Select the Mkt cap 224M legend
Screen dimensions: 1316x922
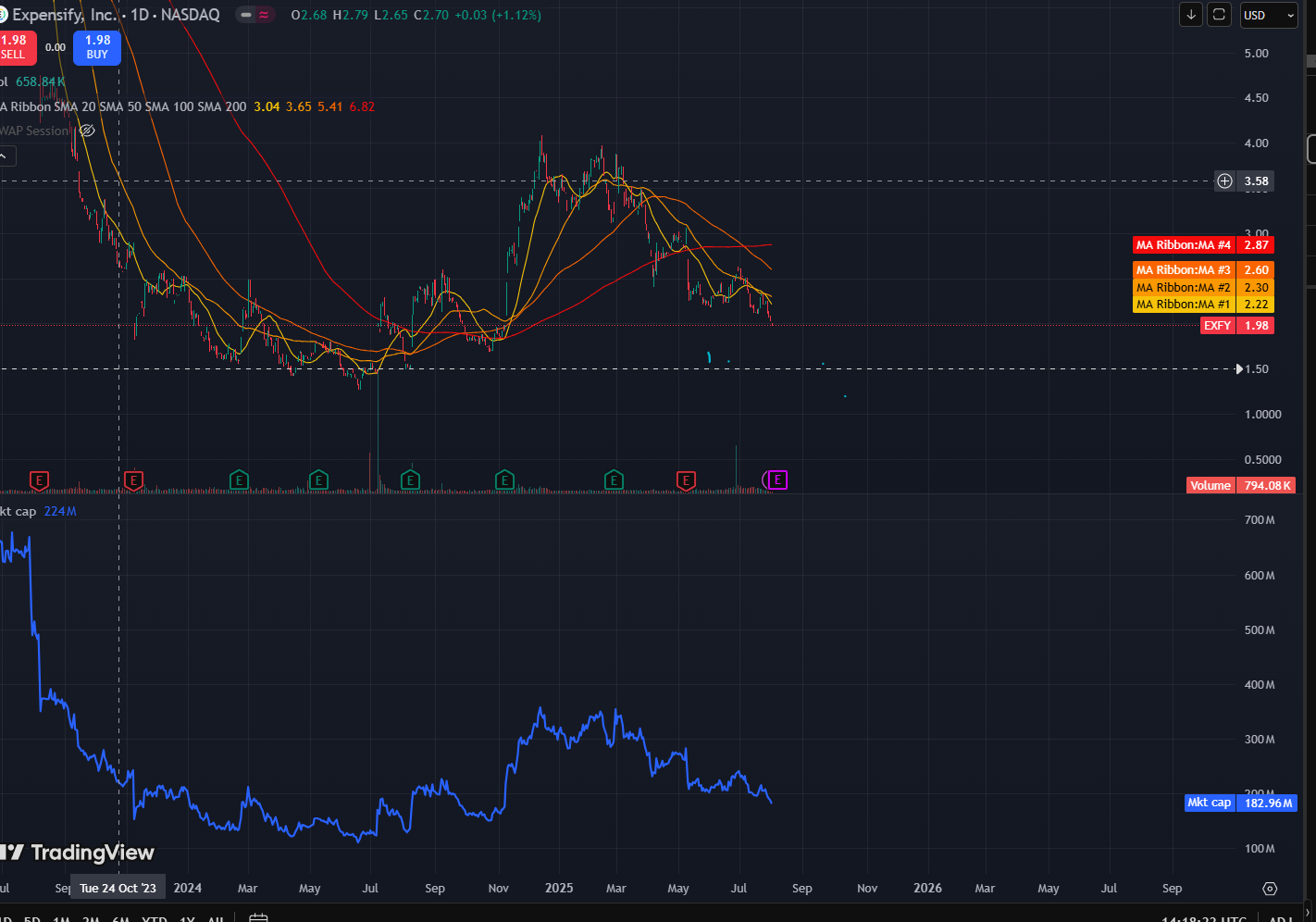(x=38, y=511)
